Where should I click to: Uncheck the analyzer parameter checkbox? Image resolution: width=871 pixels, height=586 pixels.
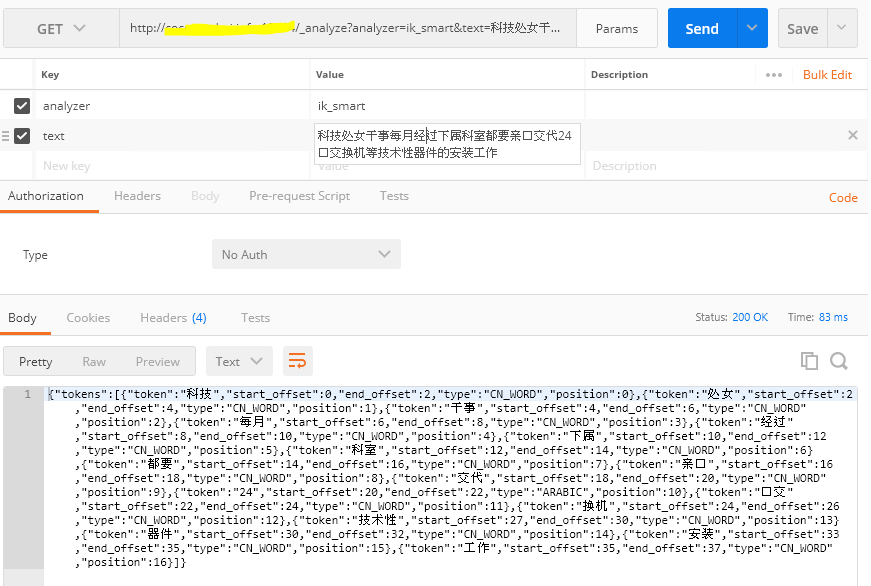(23, 105)
